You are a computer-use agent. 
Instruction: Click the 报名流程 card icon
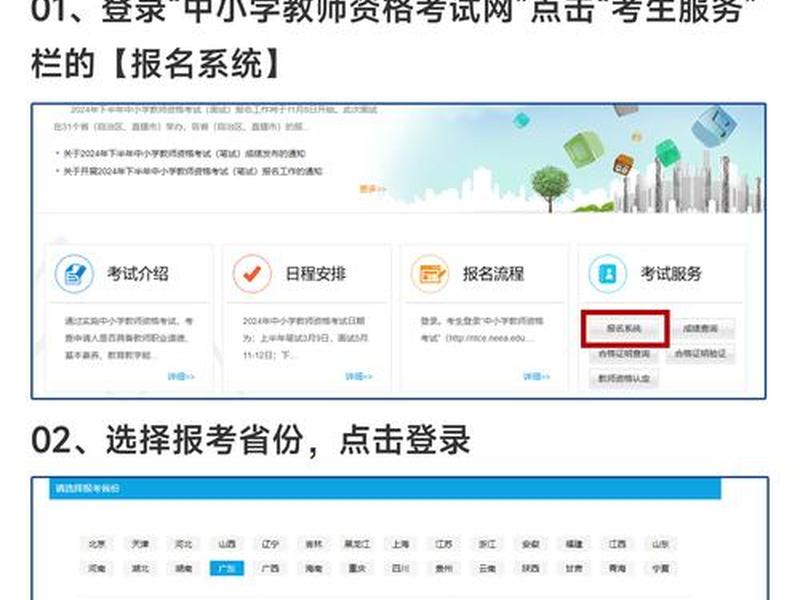pyautogui.click(x=430, y=274)
